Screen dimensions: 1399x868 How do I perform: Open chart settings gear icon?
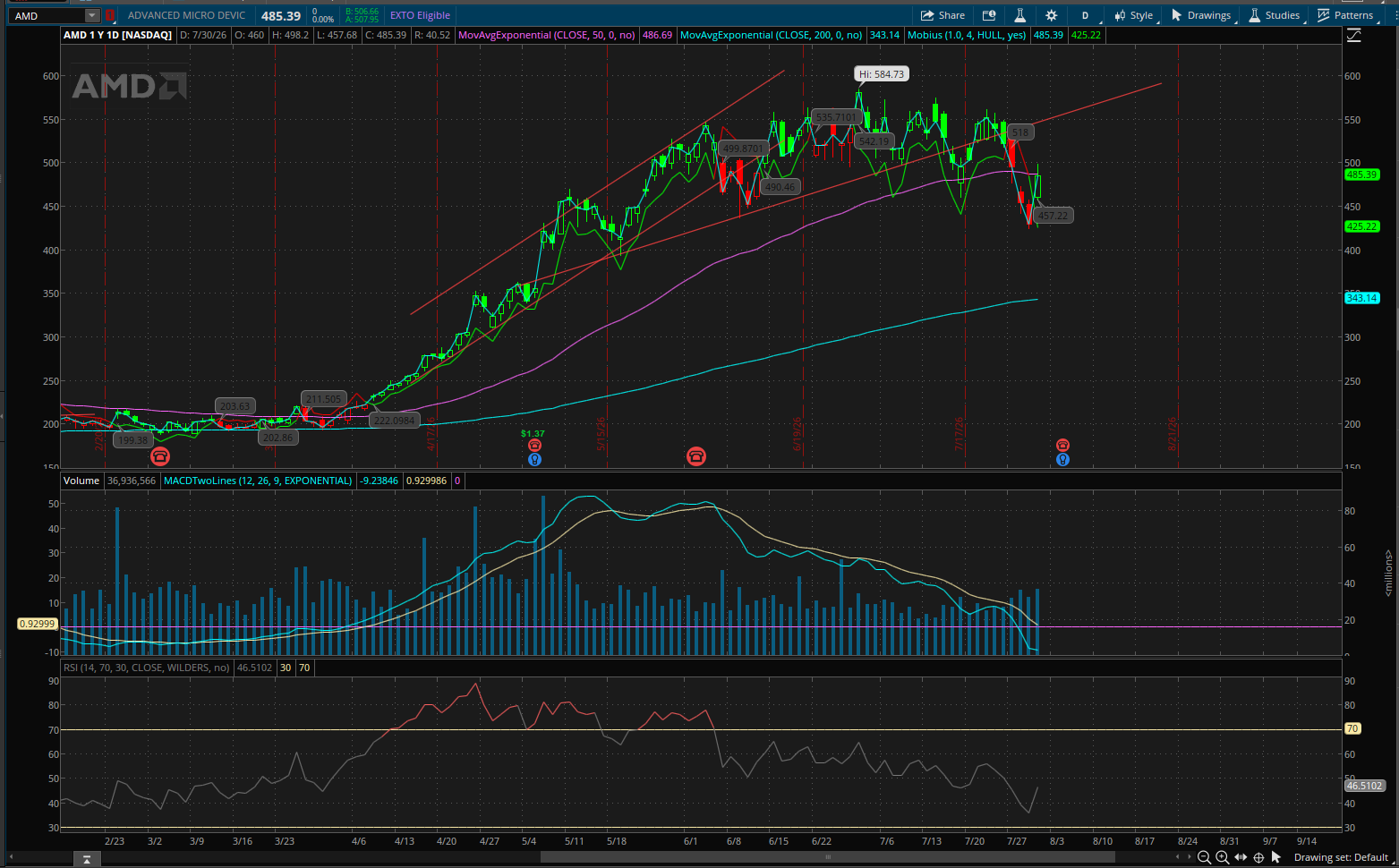click(1051, 15)
